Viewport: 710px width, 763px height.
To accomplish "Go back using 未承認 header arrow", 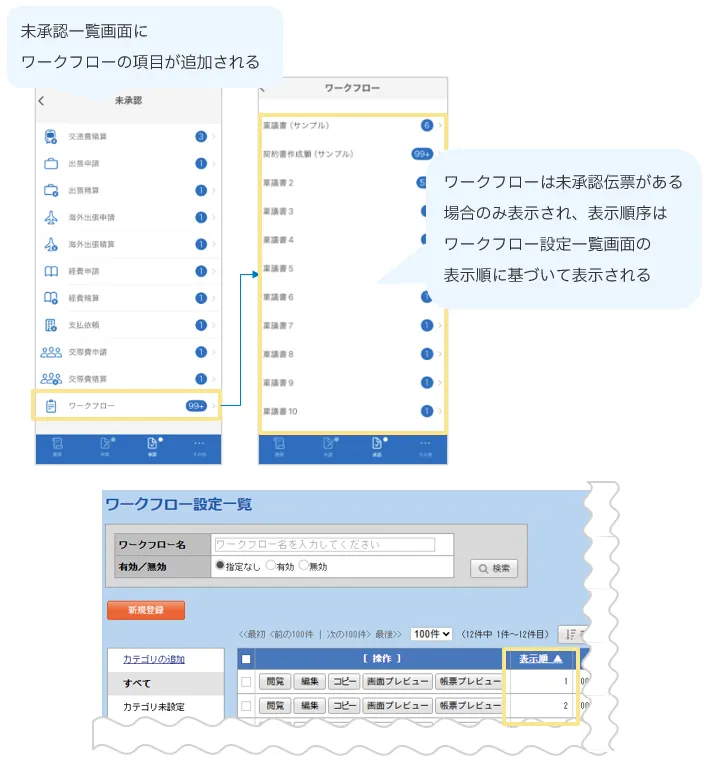I will tap(42, 101).
